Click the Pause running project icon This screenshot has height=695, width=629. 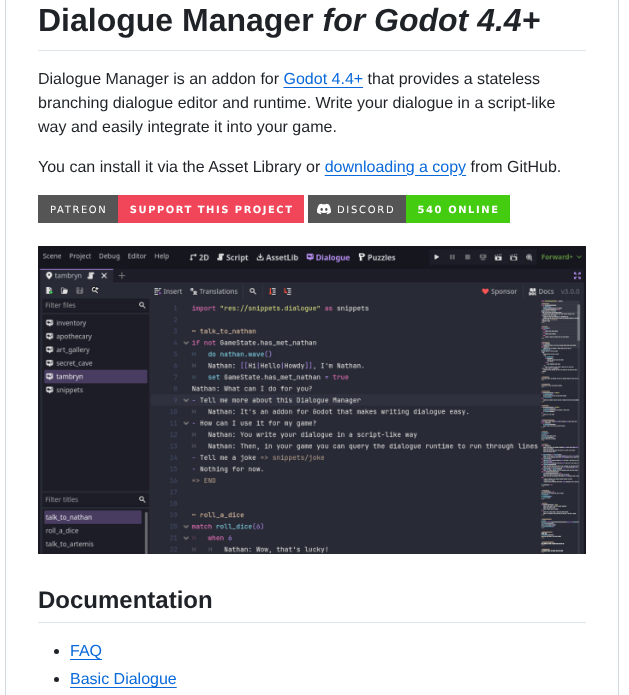tap(452, 257)
